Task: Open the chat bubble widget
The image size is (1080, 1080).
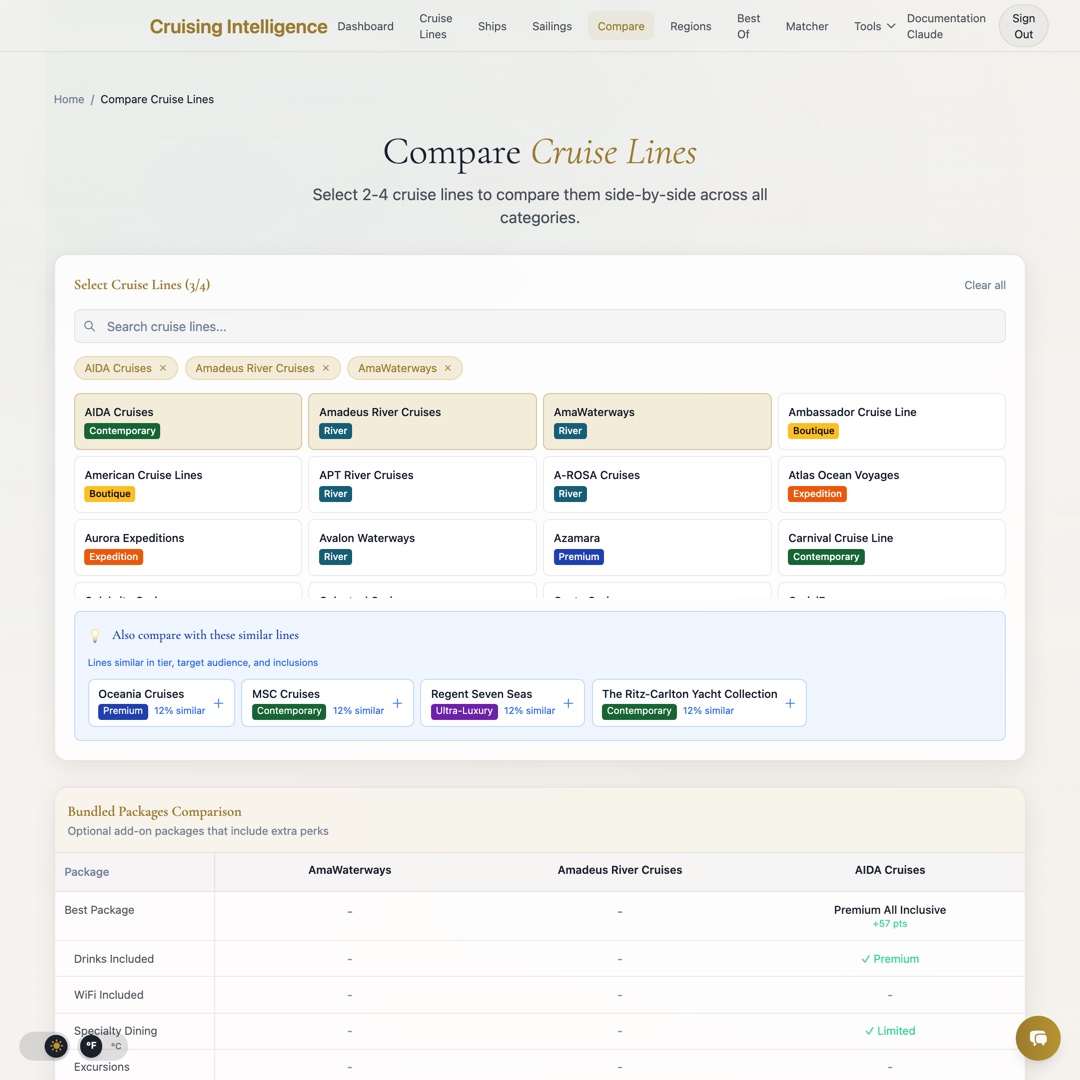Action: point(1037,1038)
